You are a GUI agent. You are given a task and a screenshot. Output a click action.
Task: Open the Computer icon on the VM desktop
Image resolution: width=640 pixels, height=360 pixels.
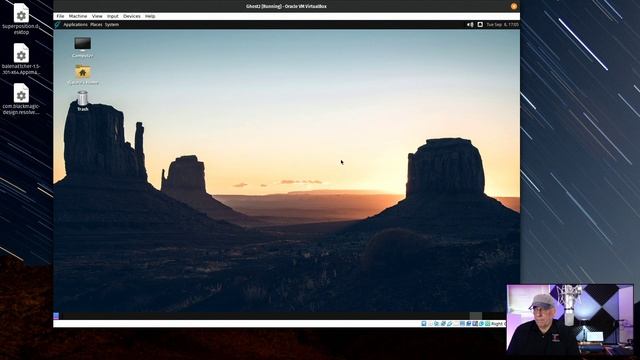[82, 47]
